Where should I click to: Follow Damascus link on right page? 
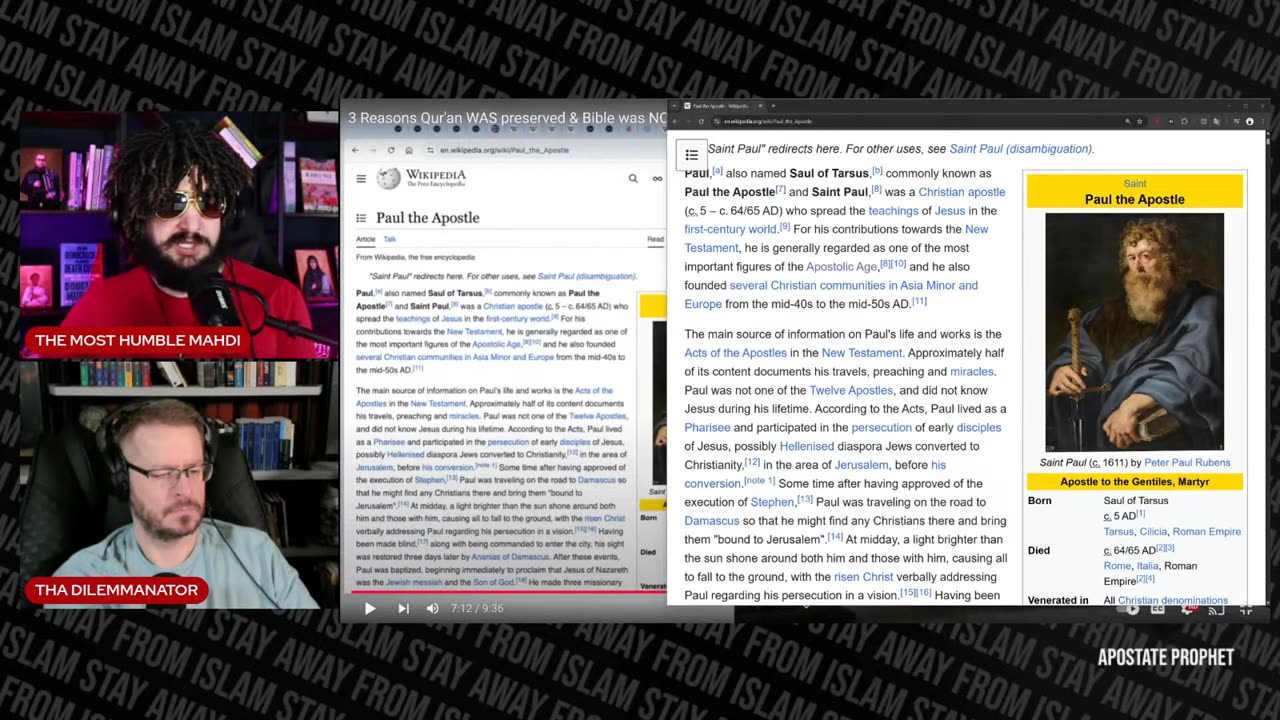click(711, 521)
